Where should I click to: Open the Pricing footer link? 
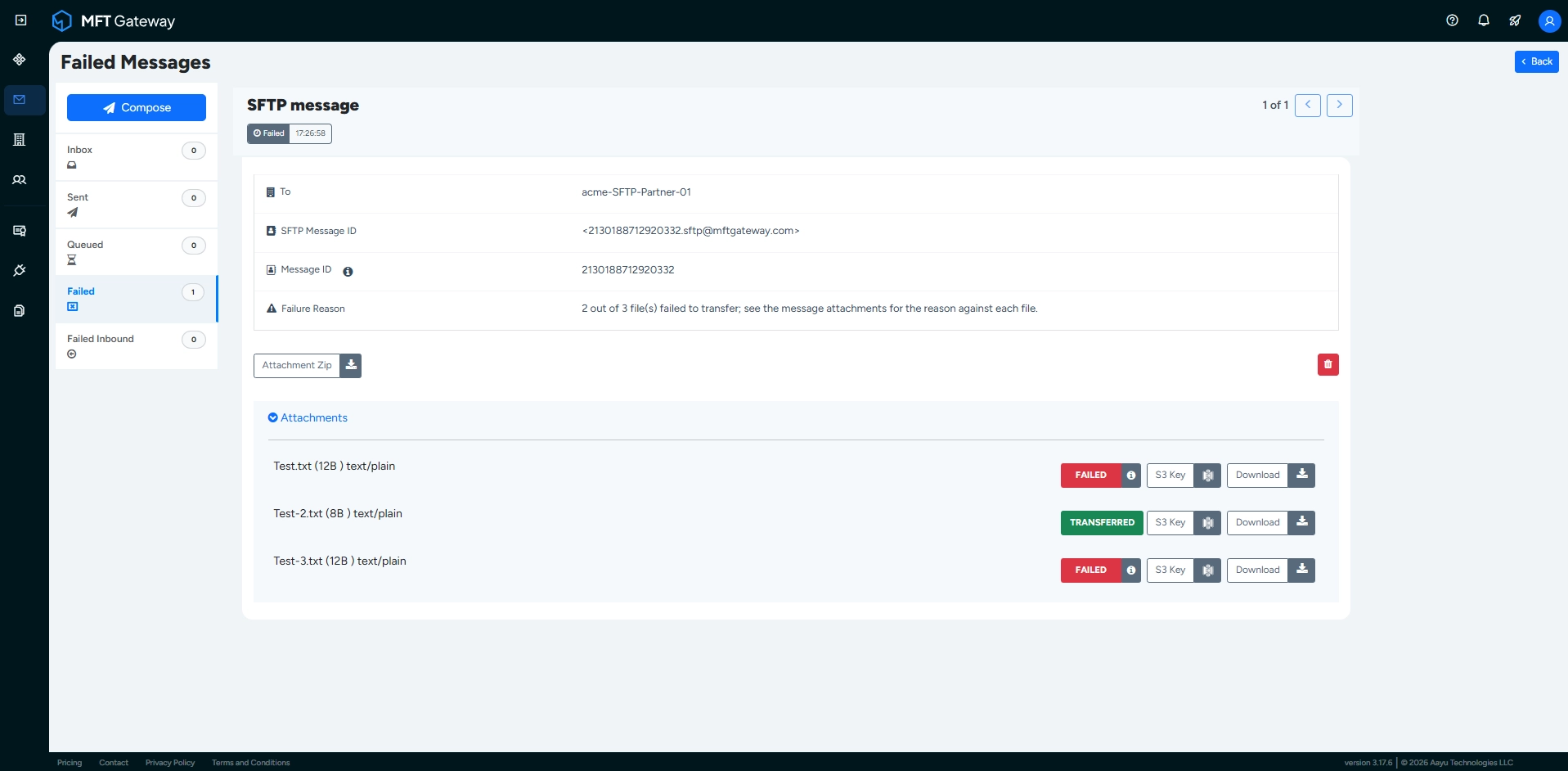tap(70, 763)
